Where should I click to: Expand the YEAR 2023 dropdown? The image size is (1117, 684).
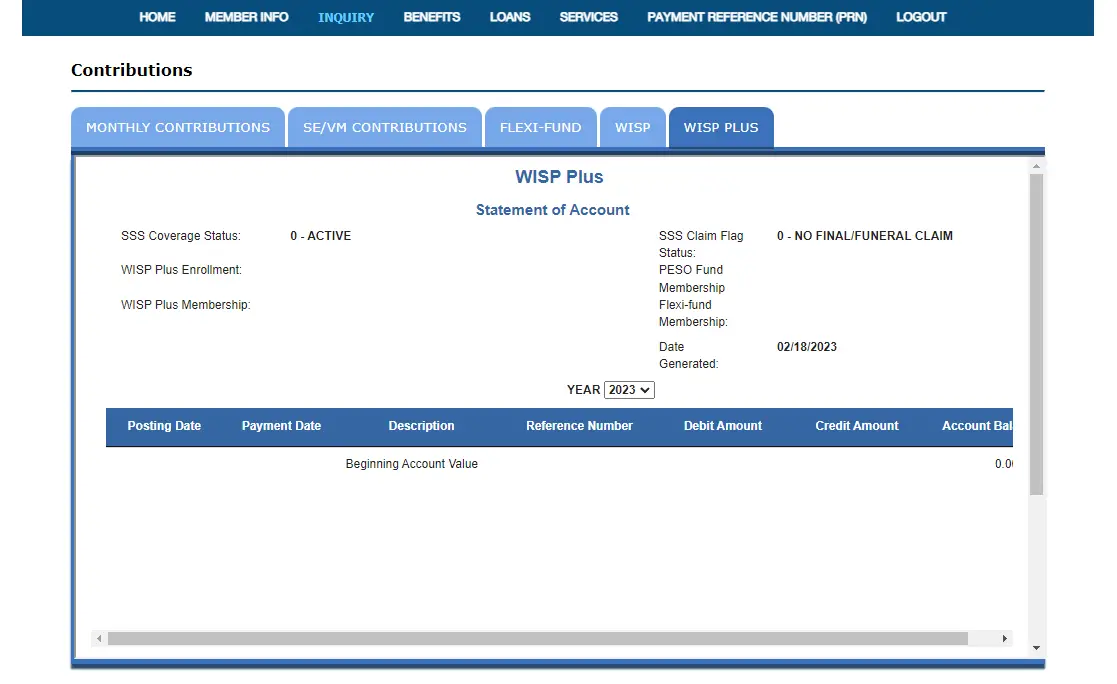point(629,390)
